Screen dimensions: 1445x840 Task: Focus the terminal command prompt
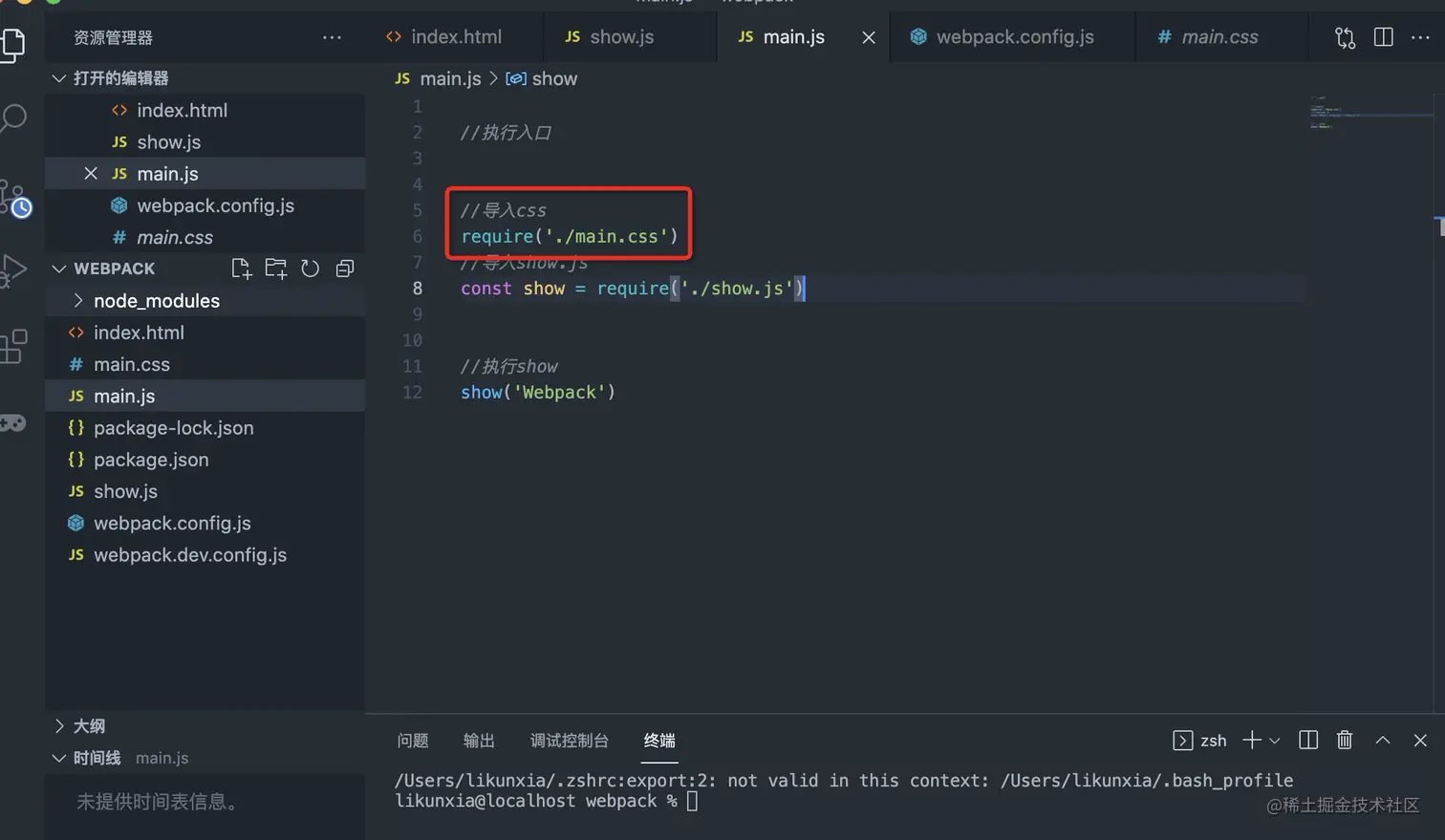point(692,801)
